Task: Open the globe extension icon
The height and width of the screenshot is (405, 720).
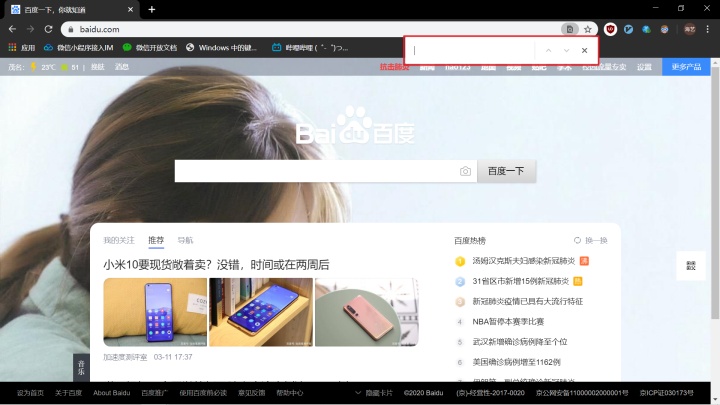Action: pyautogui.click(x=647, y=29)
